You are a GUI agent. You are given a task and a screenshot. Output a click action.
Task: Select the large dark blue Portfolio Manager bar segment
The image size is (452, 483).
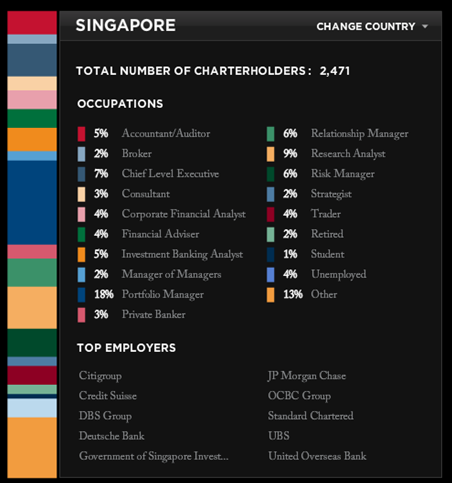click(32, 203)
